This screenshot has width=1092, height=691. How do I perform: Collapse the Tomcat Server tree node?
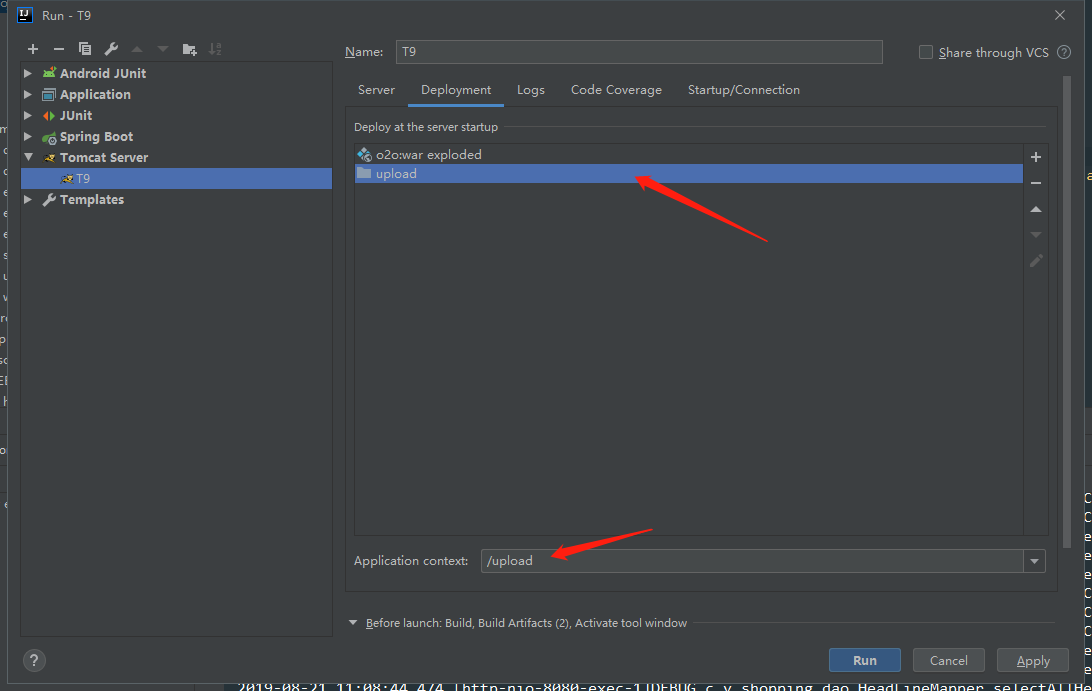(x=28, y=157)
